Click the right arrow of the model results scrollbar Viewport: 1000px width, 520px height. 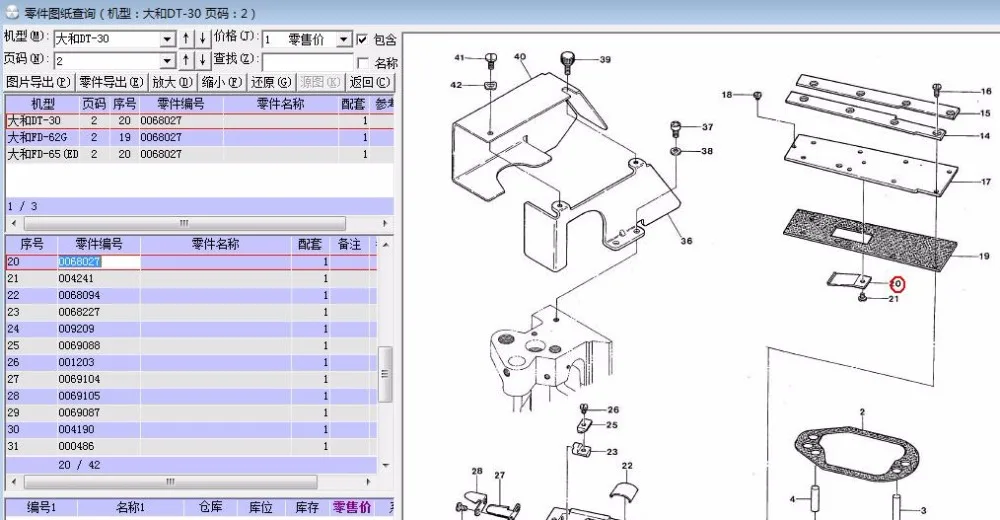[x=385, y=223]
